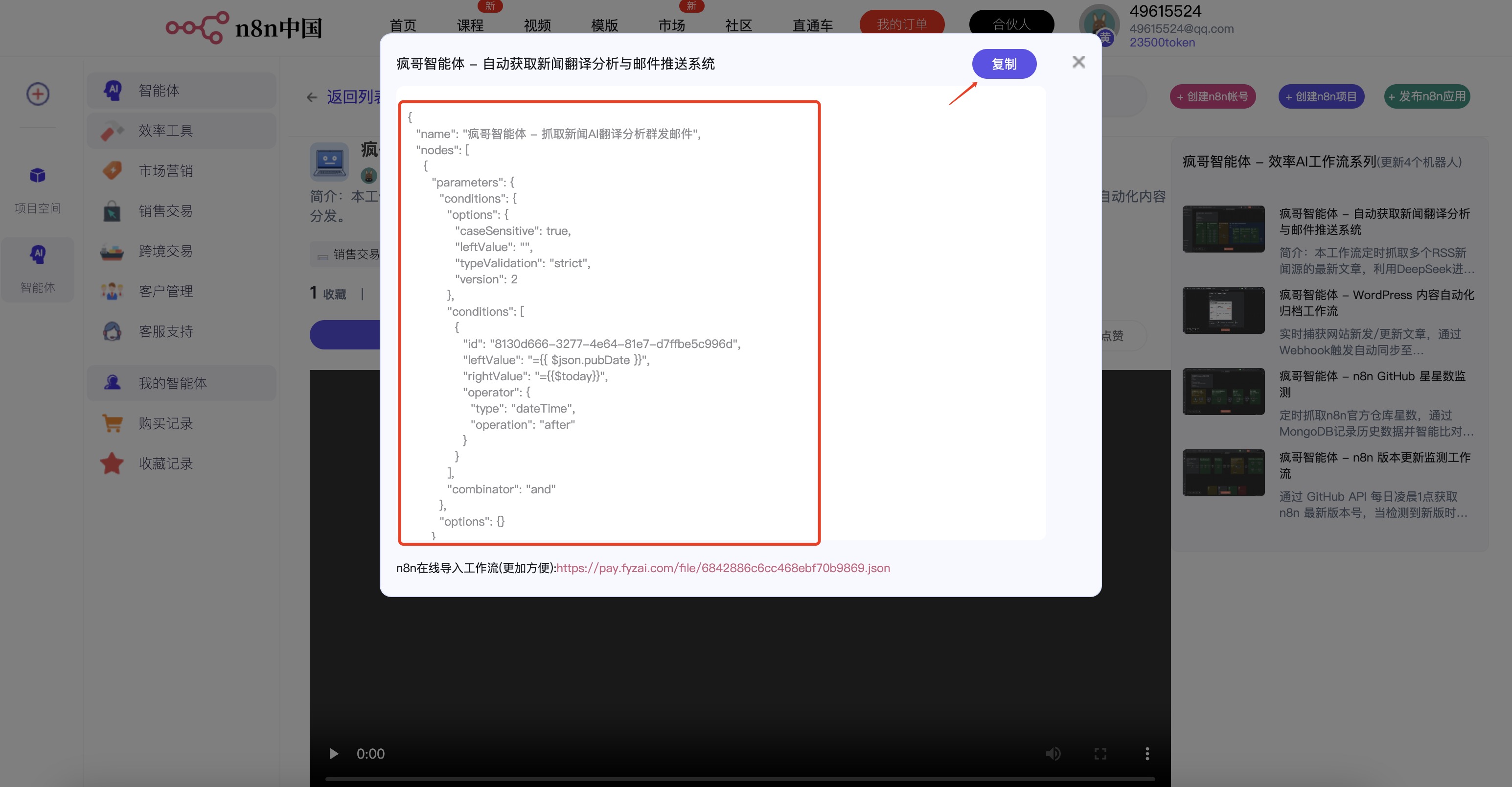Enter video fullscreen mode

1100,754
